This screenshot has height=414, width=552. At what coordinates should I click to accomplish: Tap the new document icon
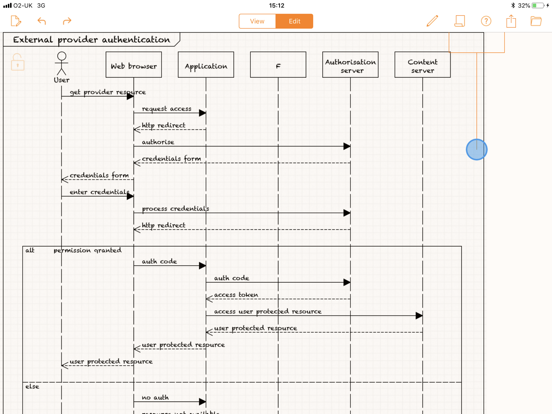coord(15,21)
